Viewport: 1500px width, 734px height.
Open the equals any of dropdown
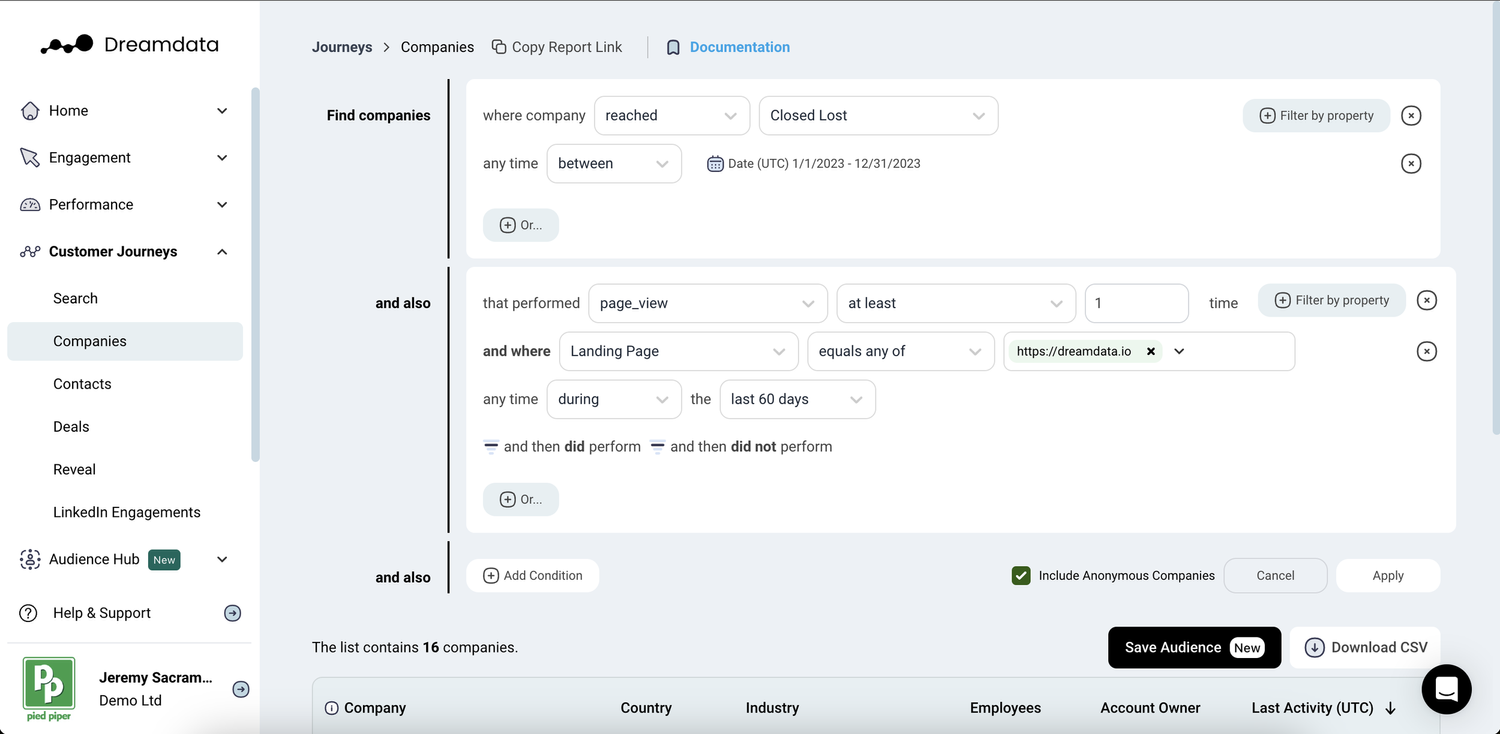(x=901, y=351)
